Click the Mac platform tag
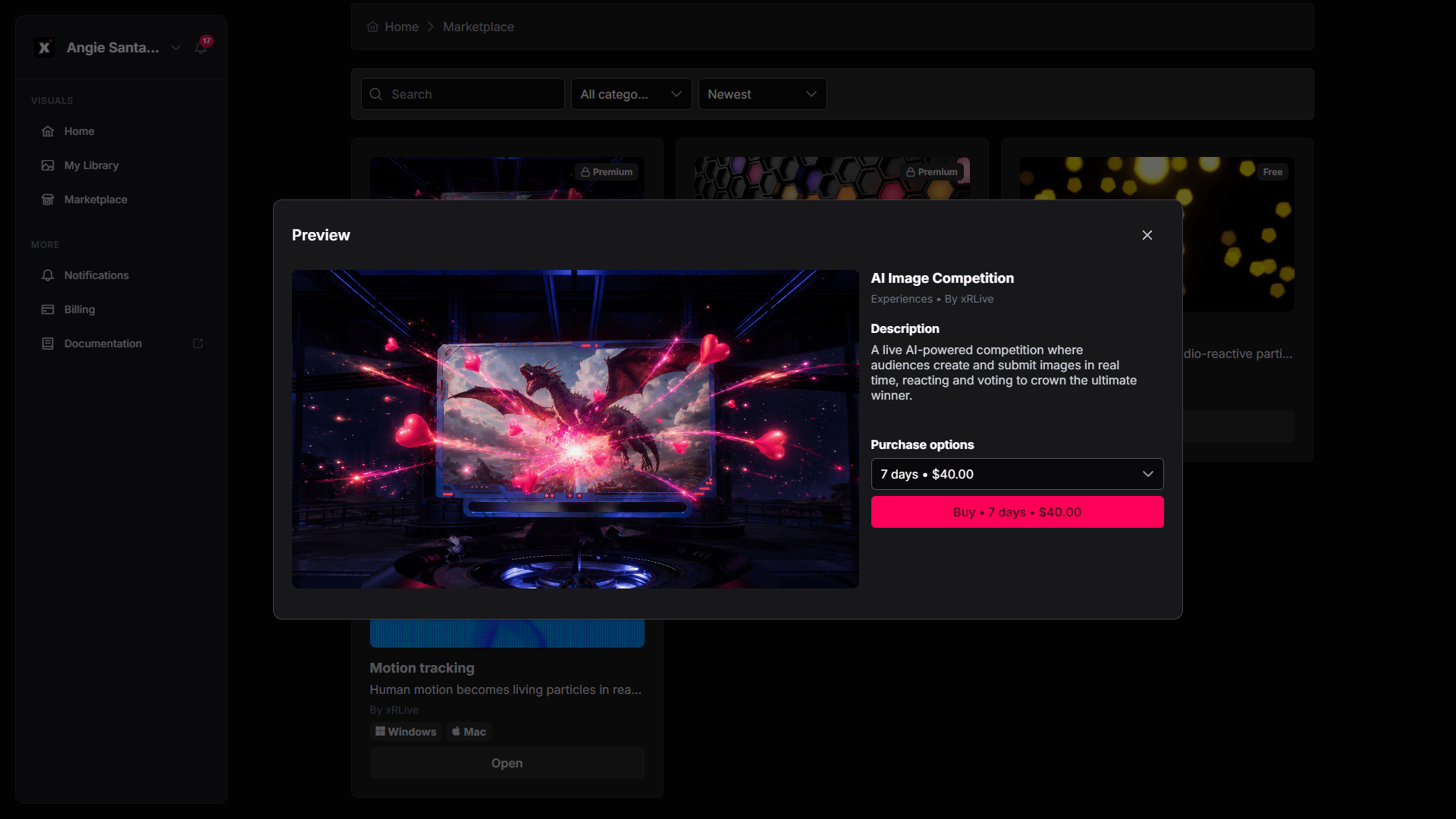Screen dimensions: 1456x819 pos(469,732)
